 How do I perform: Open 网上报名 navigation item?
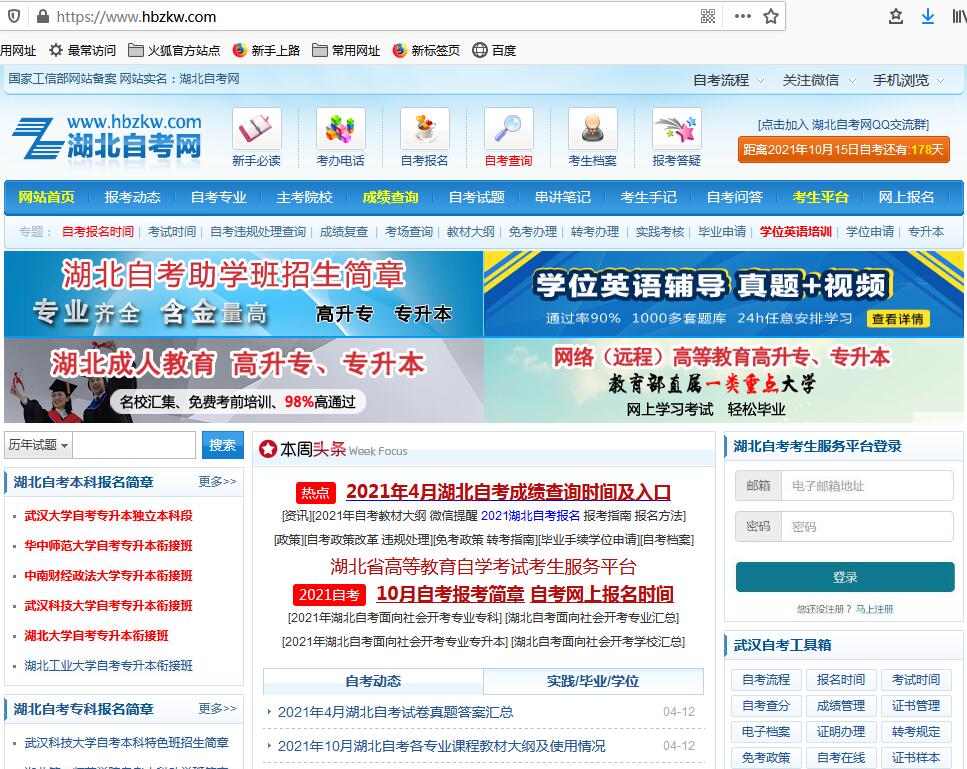click(906, 197)
